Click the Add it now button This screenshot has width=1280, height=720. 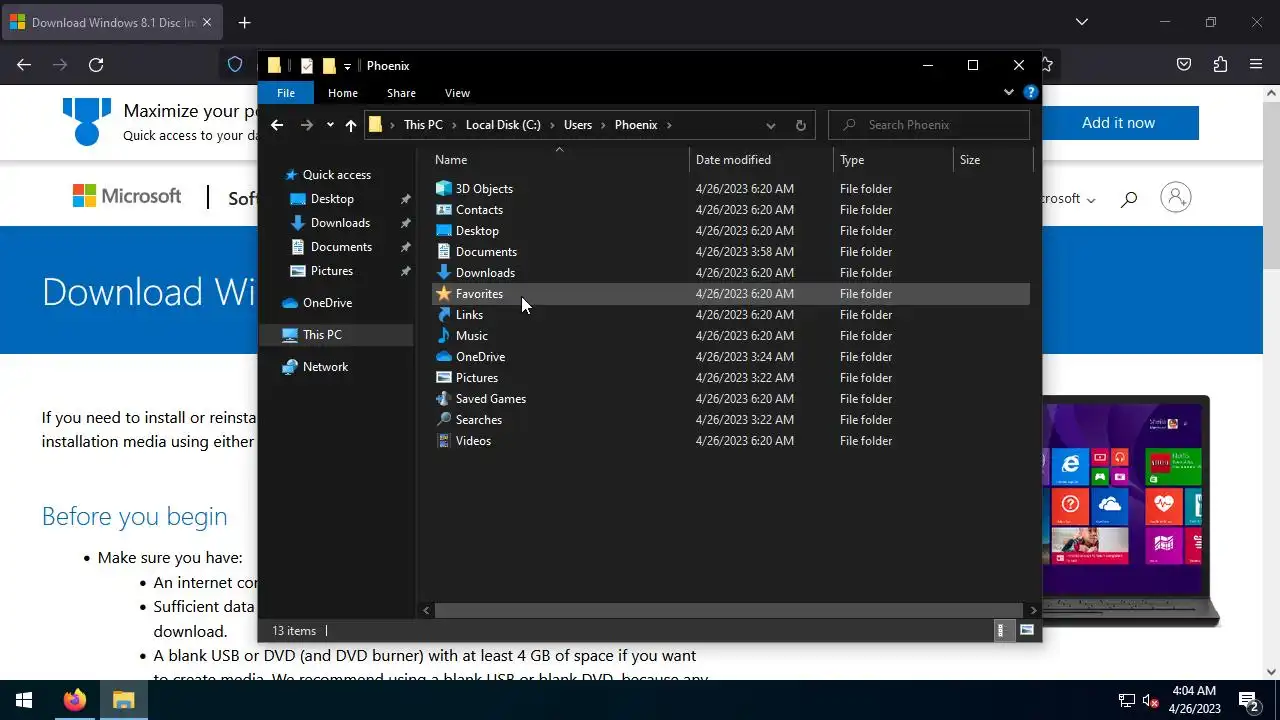[x=1118, y=123]
